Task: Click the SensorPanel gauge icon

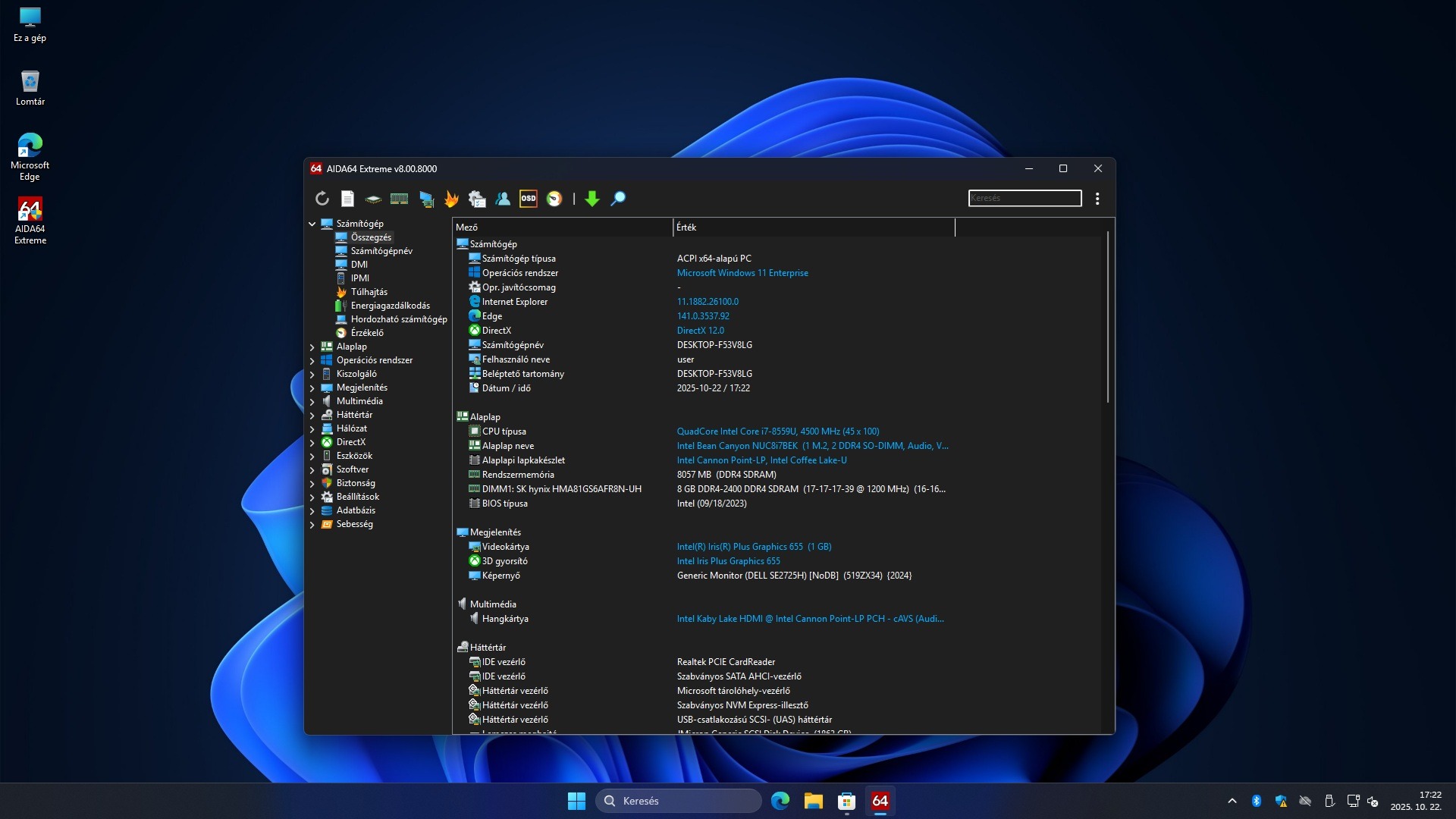Action: pos(554,199)
